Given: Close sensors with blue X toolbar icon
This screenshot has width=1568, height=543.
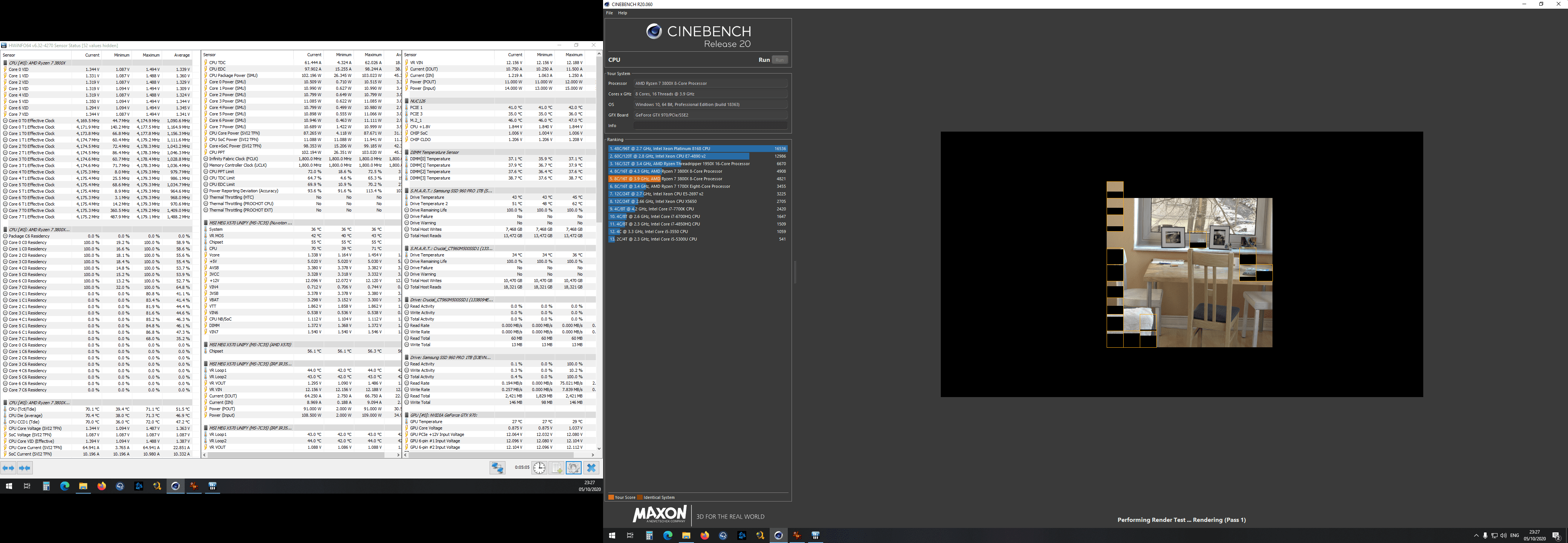Looking at the screenshot, I should click(591, 468).
